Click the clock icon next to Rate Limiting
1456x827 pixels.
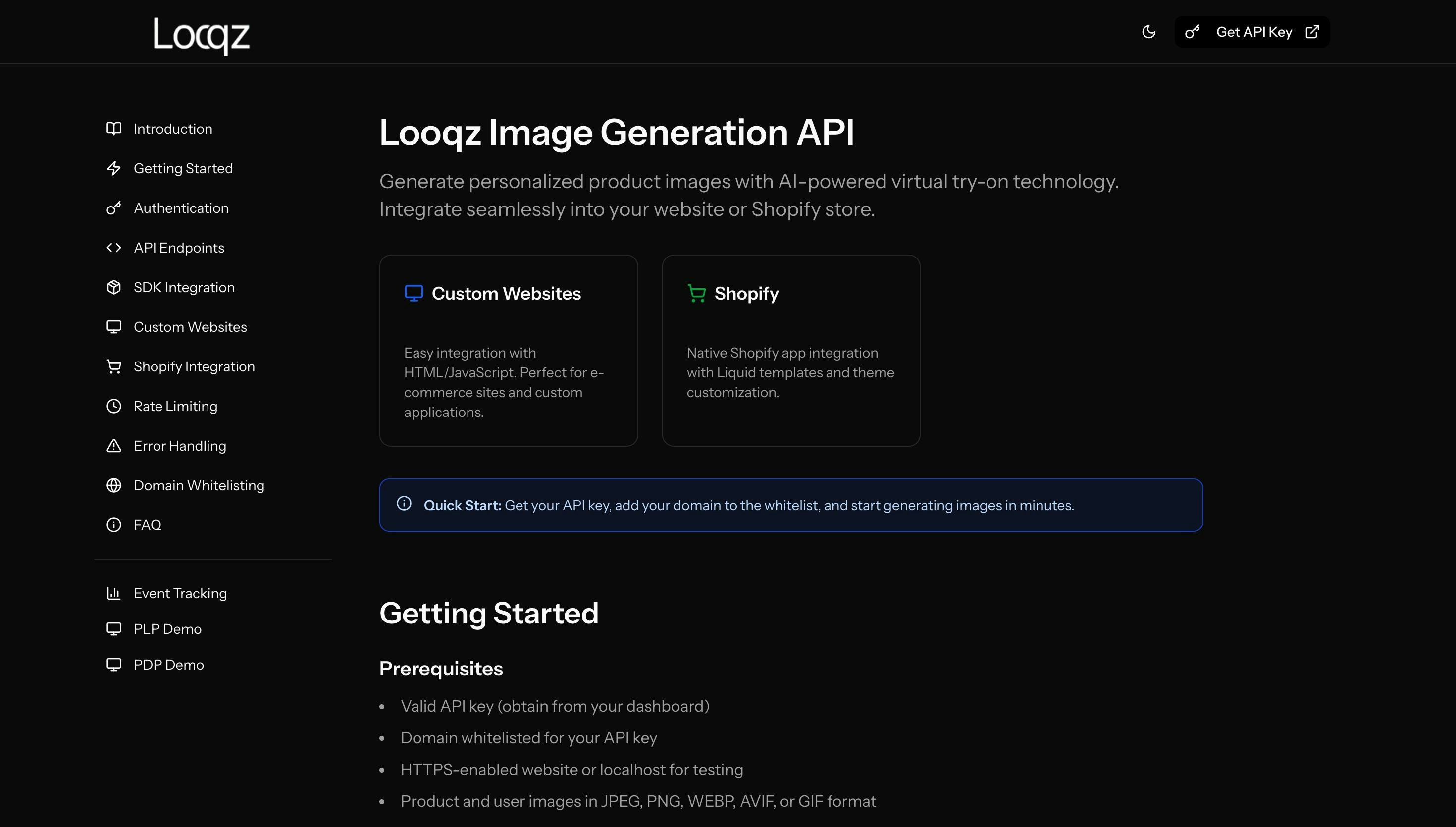point(113,406)
